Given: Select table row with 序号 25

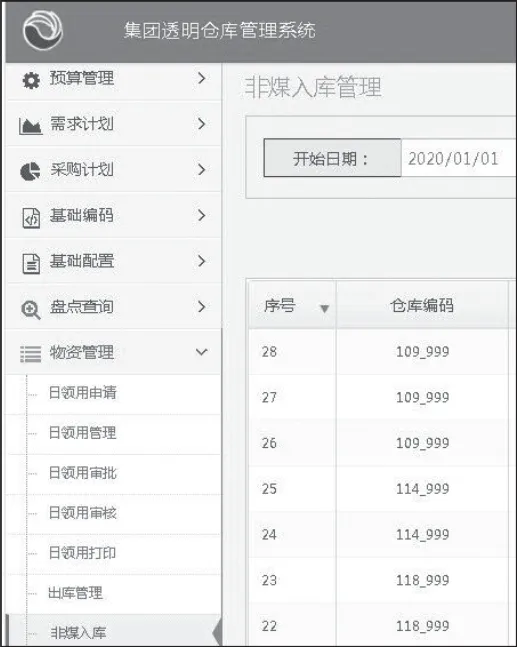Looking at the screenshot, I should (x=382, y=489).
